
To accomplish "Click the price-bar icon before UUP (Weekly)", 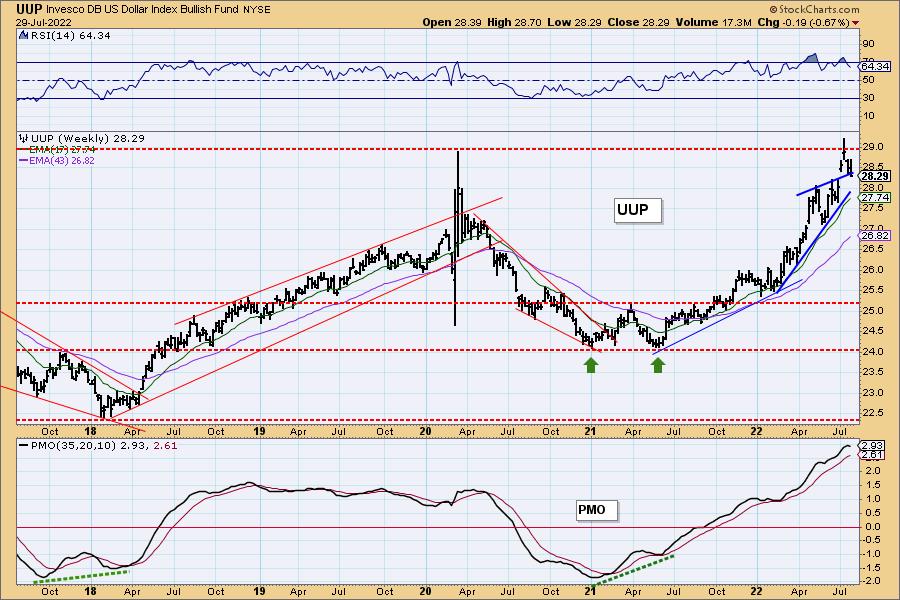I will (x=24, y=138).
